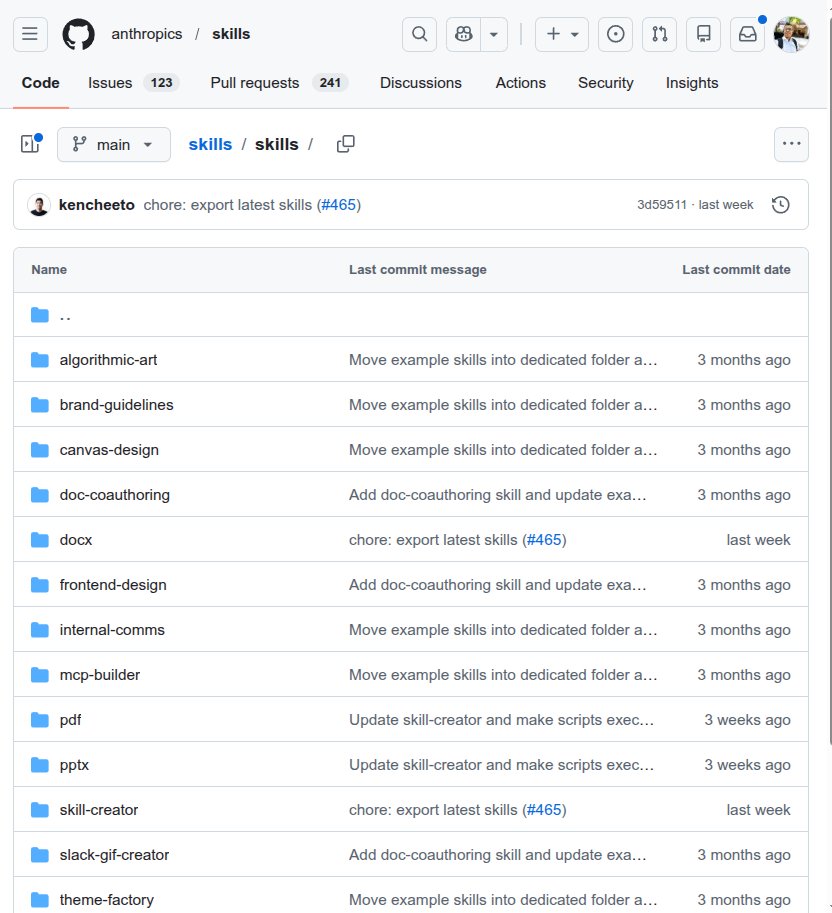The height and width of the screenshot is (913, 832).
Task: Open the latest commit message link
Action: [x=228, y=205]
